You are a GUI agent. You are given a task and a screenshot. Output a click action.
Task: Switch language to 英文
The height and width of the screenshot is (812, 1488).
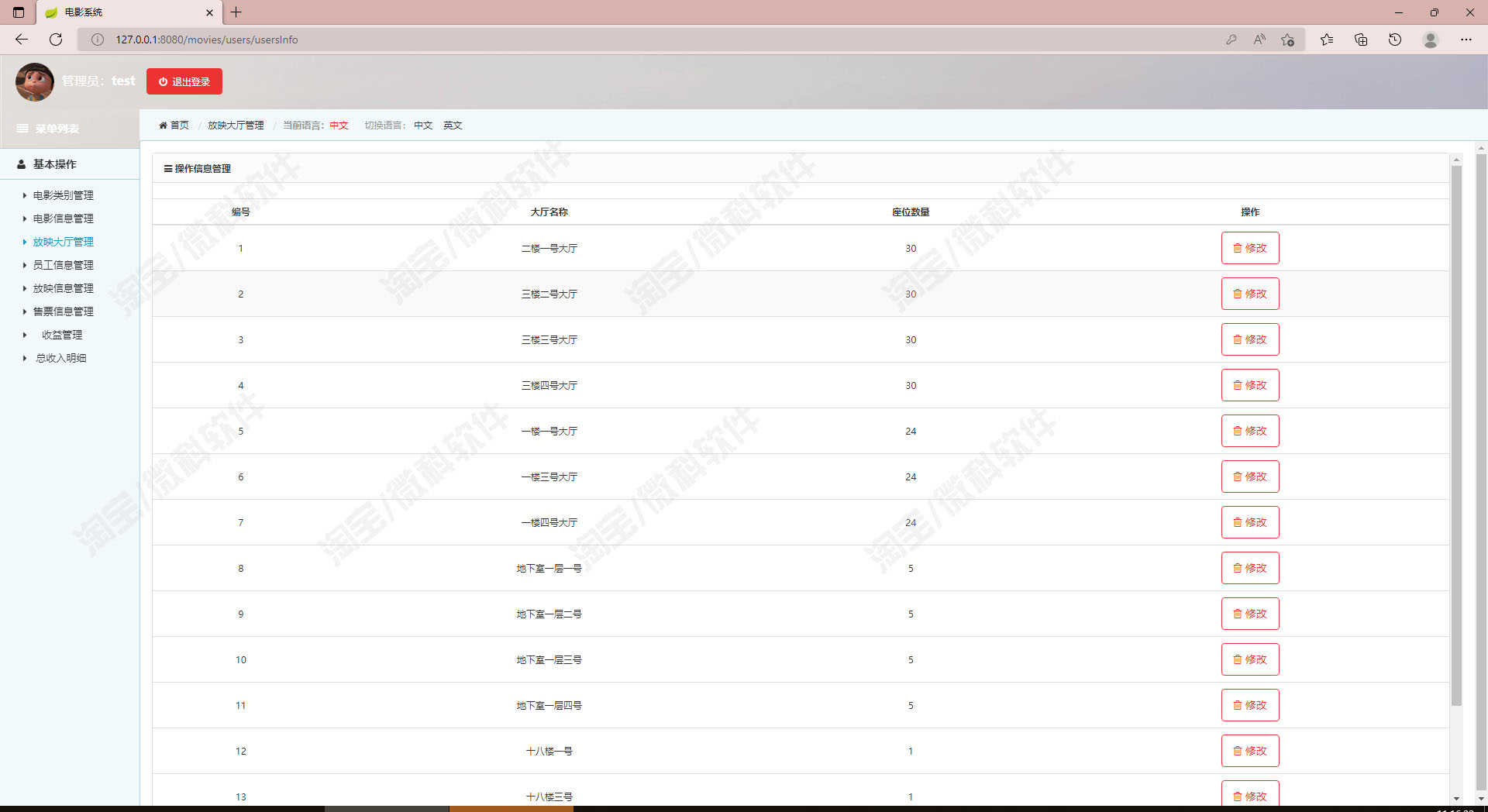point(453,125)
